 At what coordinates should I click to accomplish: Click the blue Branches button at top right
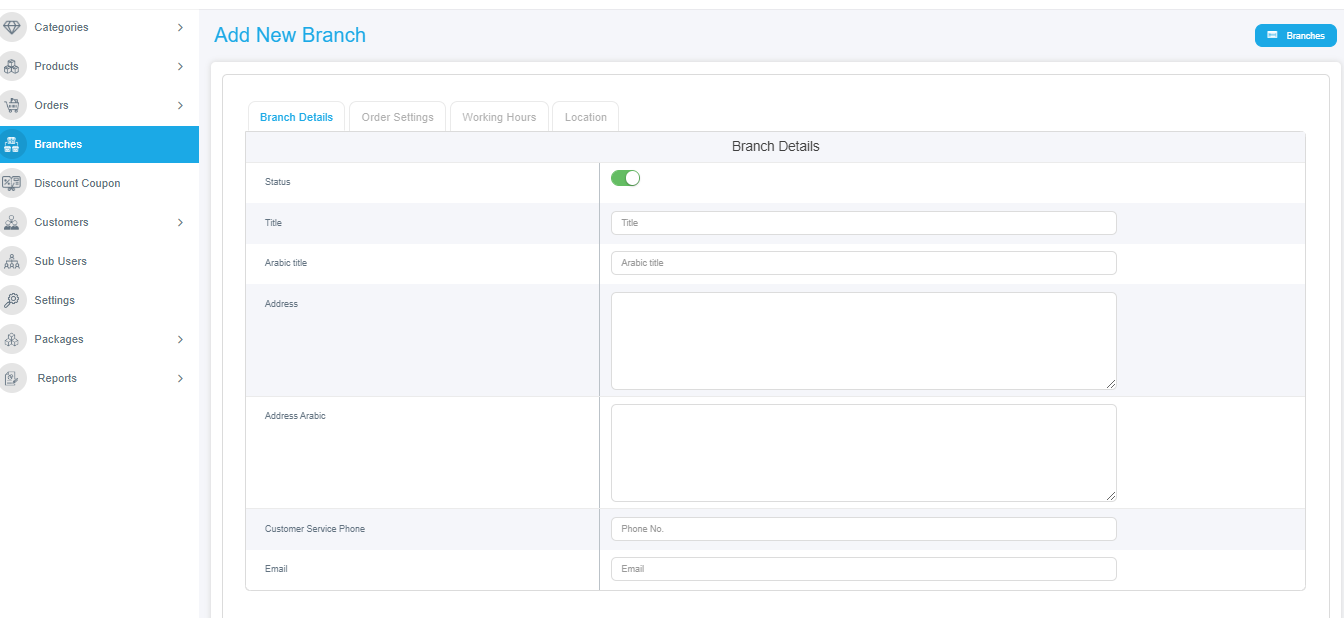(1295, 35)
